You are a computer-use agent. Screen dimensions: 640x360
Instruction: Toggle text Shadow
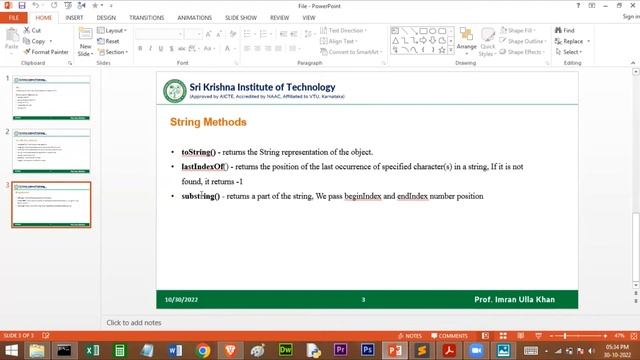171,48
